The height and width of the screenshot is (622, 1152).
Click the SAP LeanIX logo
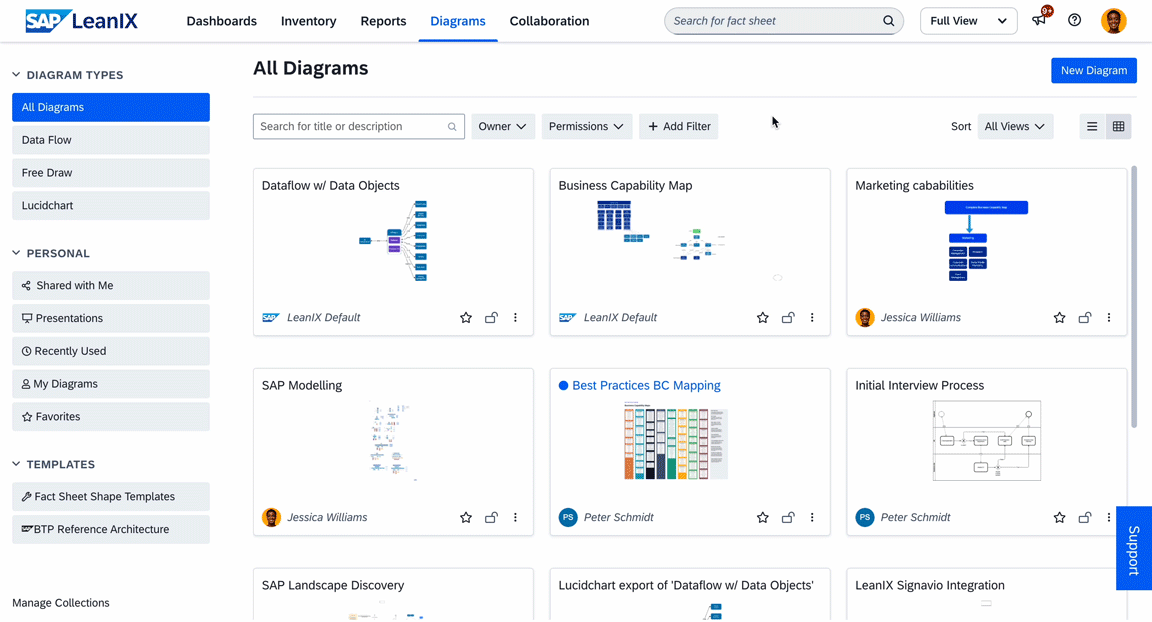[x=81, y=21]
